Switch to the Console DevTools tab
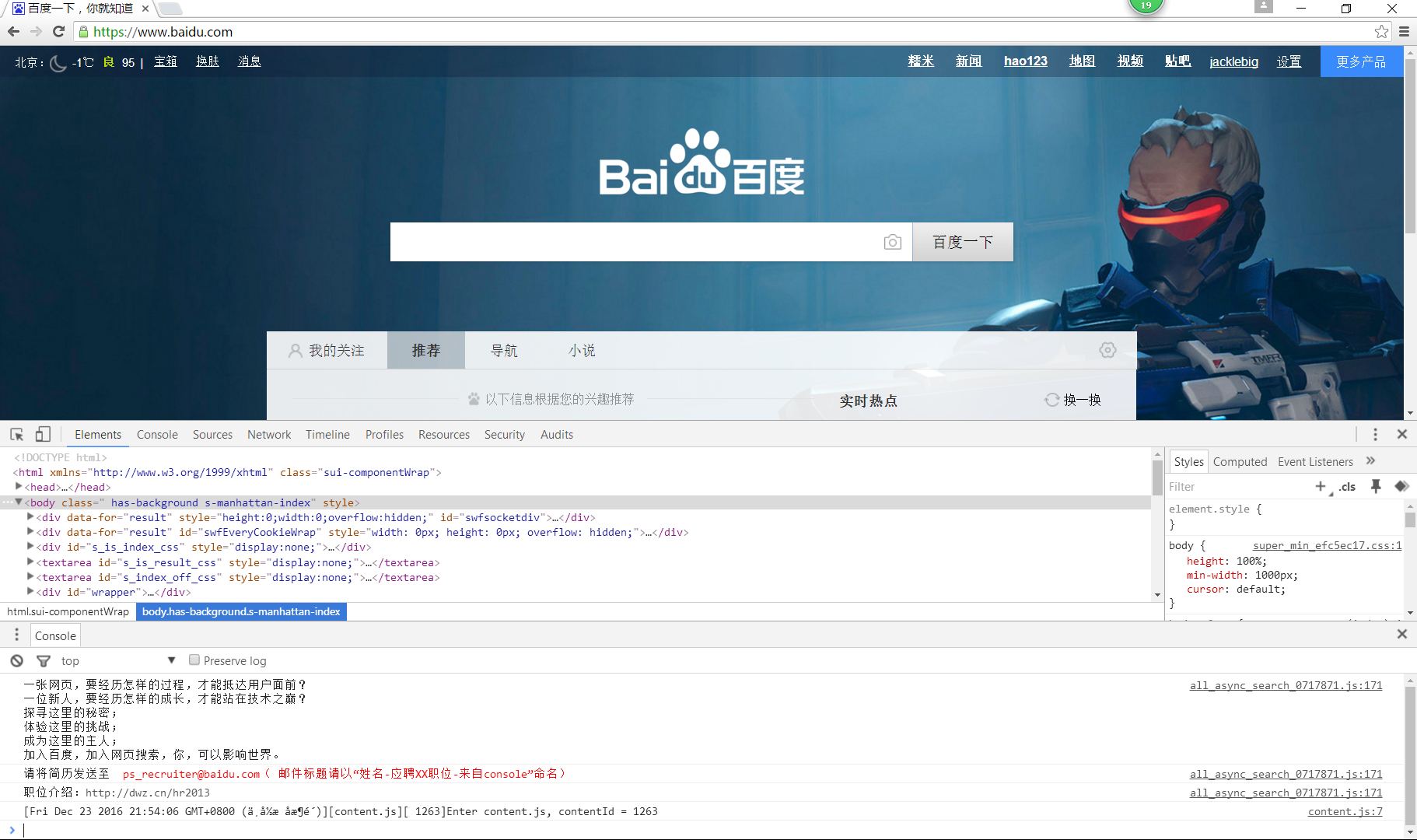1417x840 pixels. 157,434
